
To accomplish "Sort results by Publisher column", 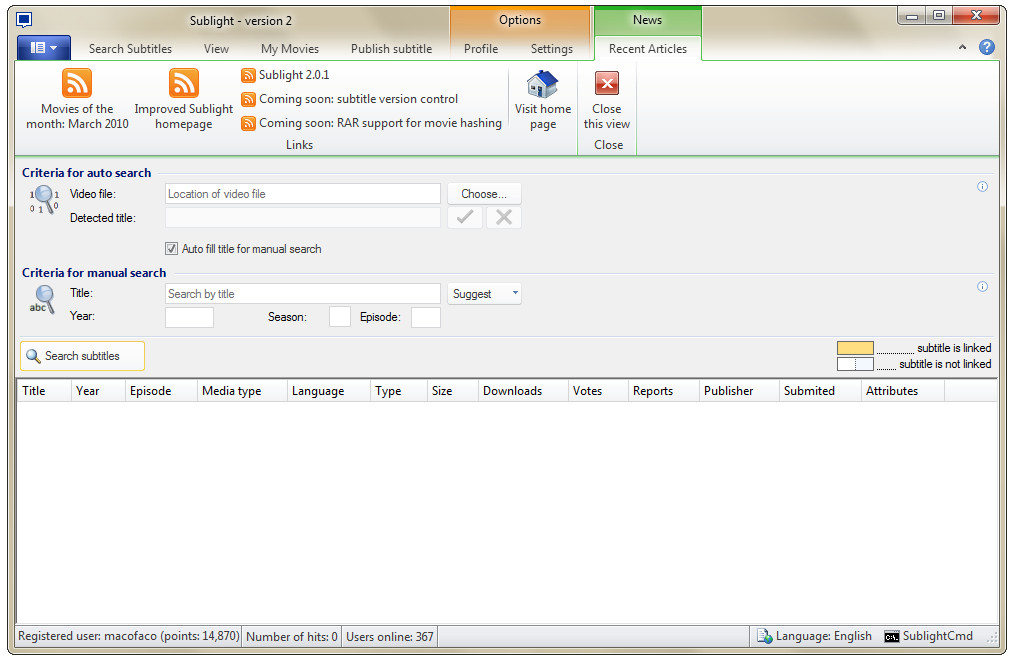I will [739, 391].
